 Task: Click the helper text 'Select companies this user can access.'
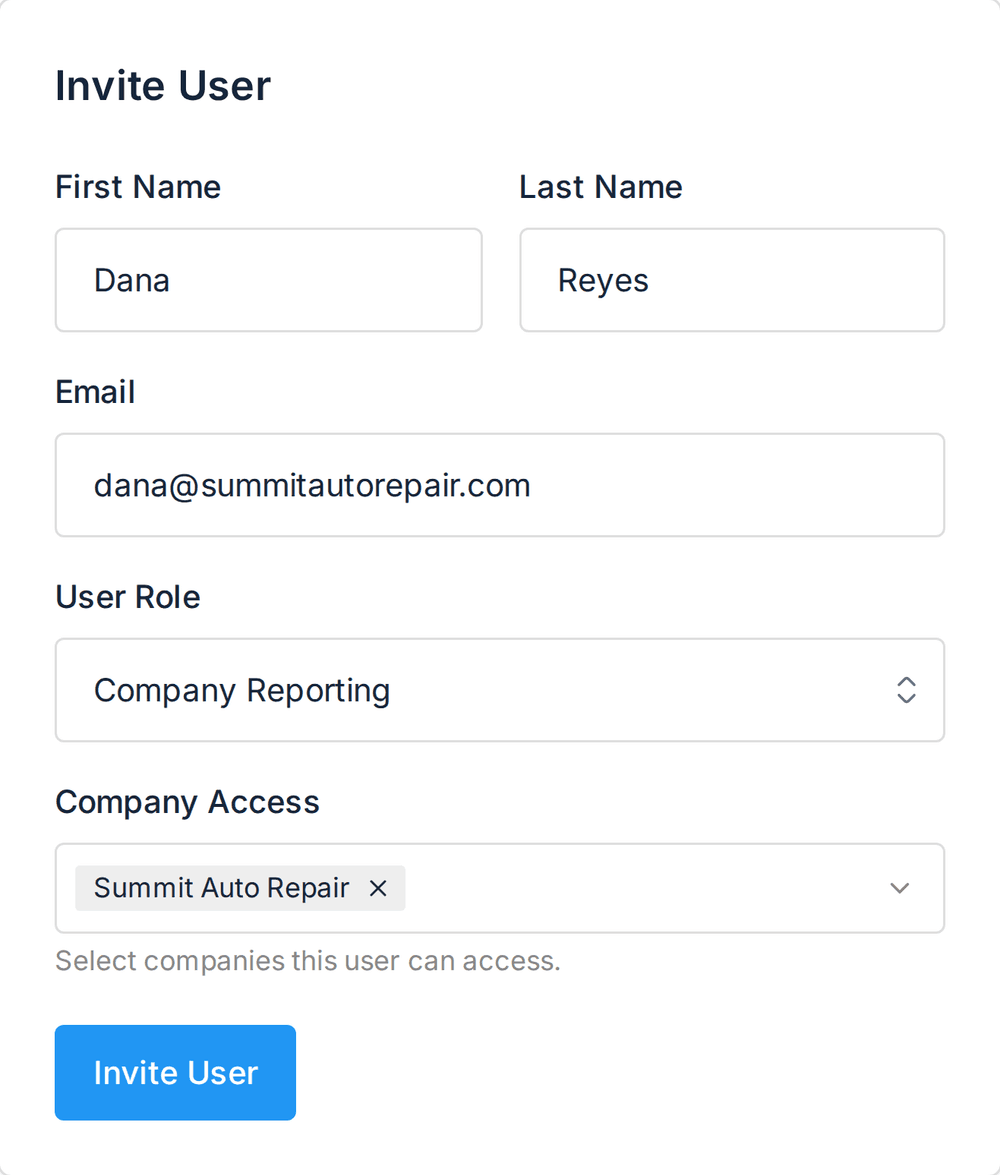pyautogui.click(x=308, y=961)
